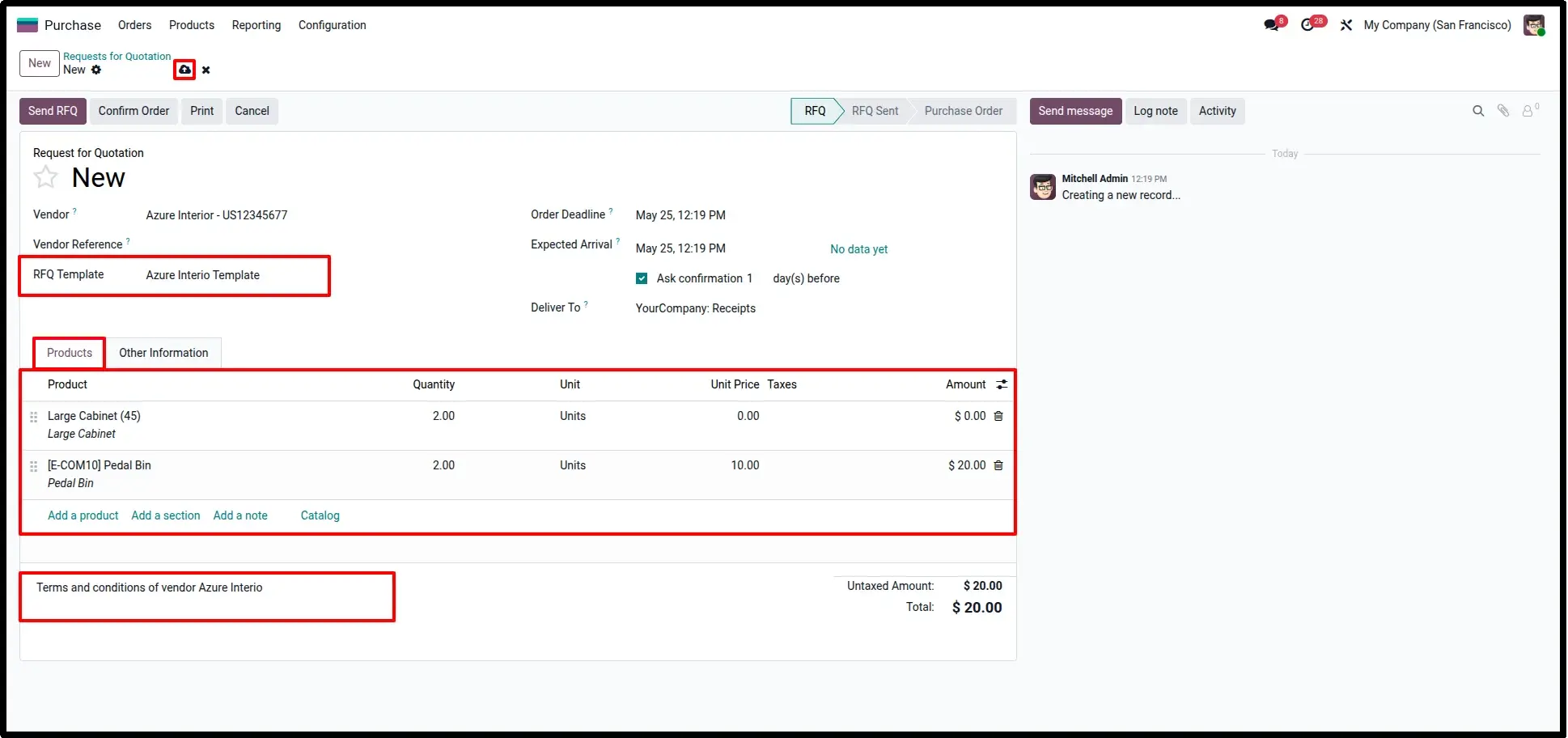Switch to the Products tab
The height and width of the screenshot is (738, 1568).
click(70, 353)
